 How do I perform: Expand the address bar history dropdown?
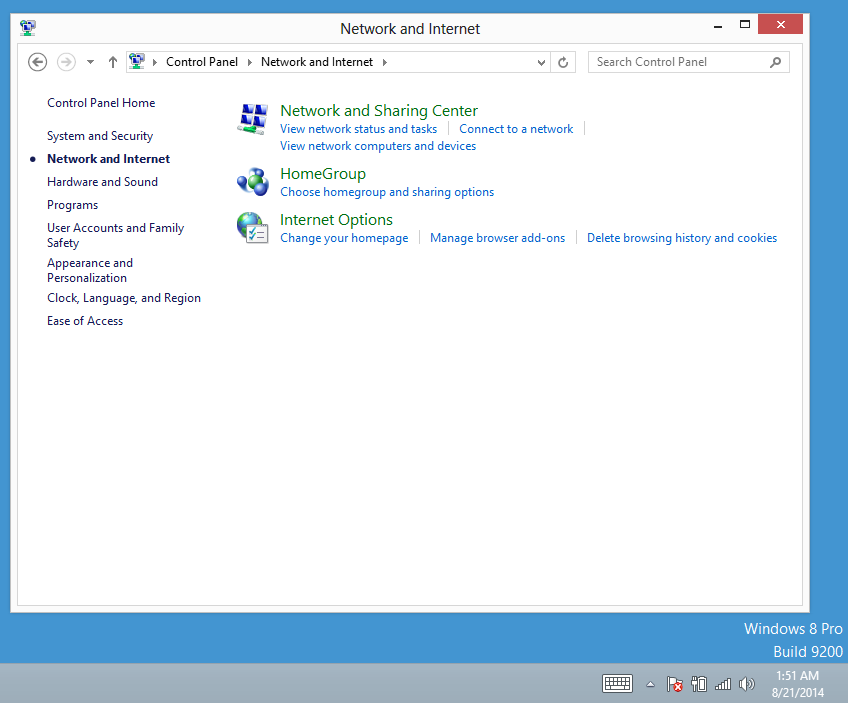pos(541,63)
